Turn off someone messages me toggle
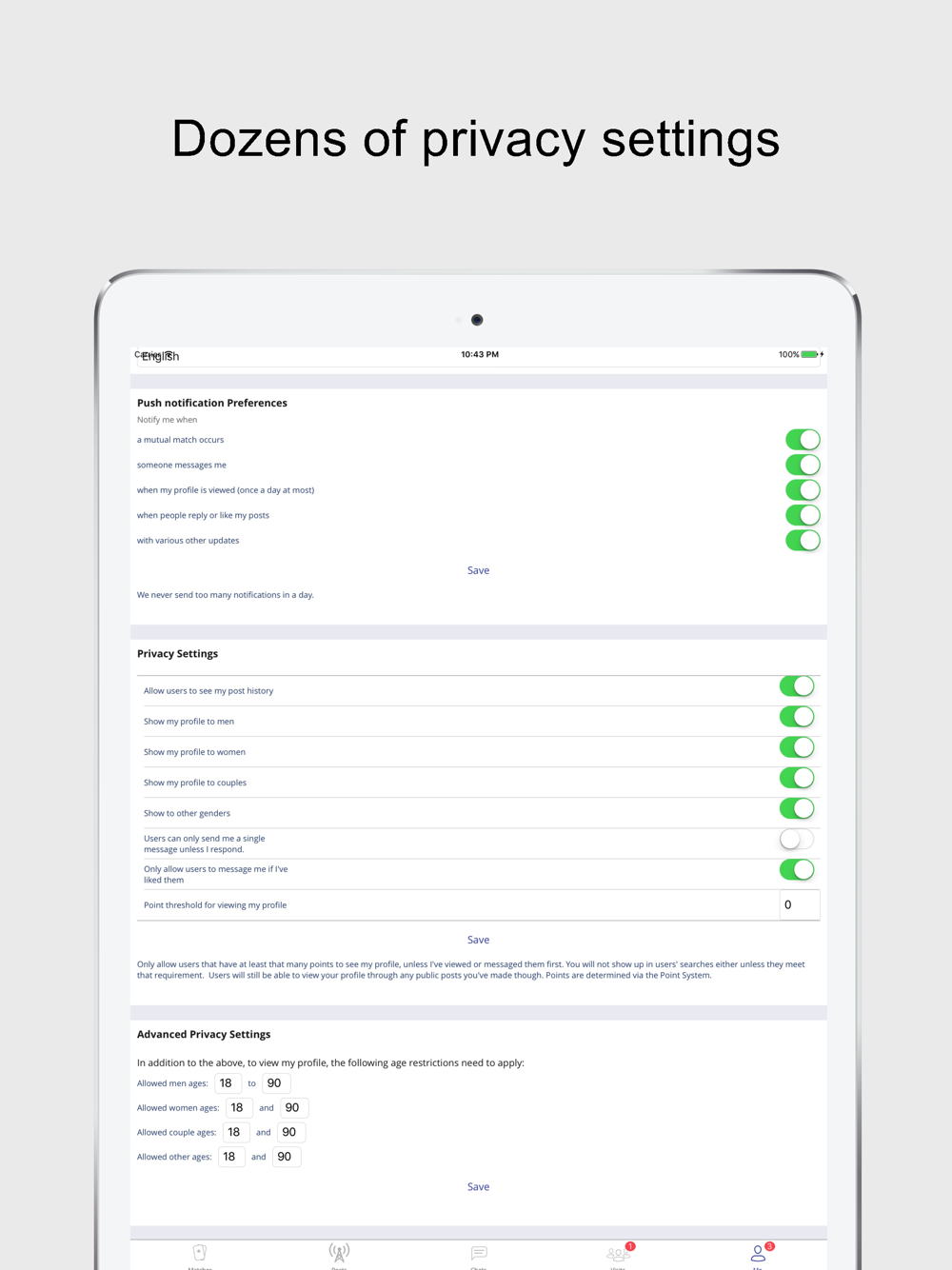 pyautogui.click(x=803, y=465)
